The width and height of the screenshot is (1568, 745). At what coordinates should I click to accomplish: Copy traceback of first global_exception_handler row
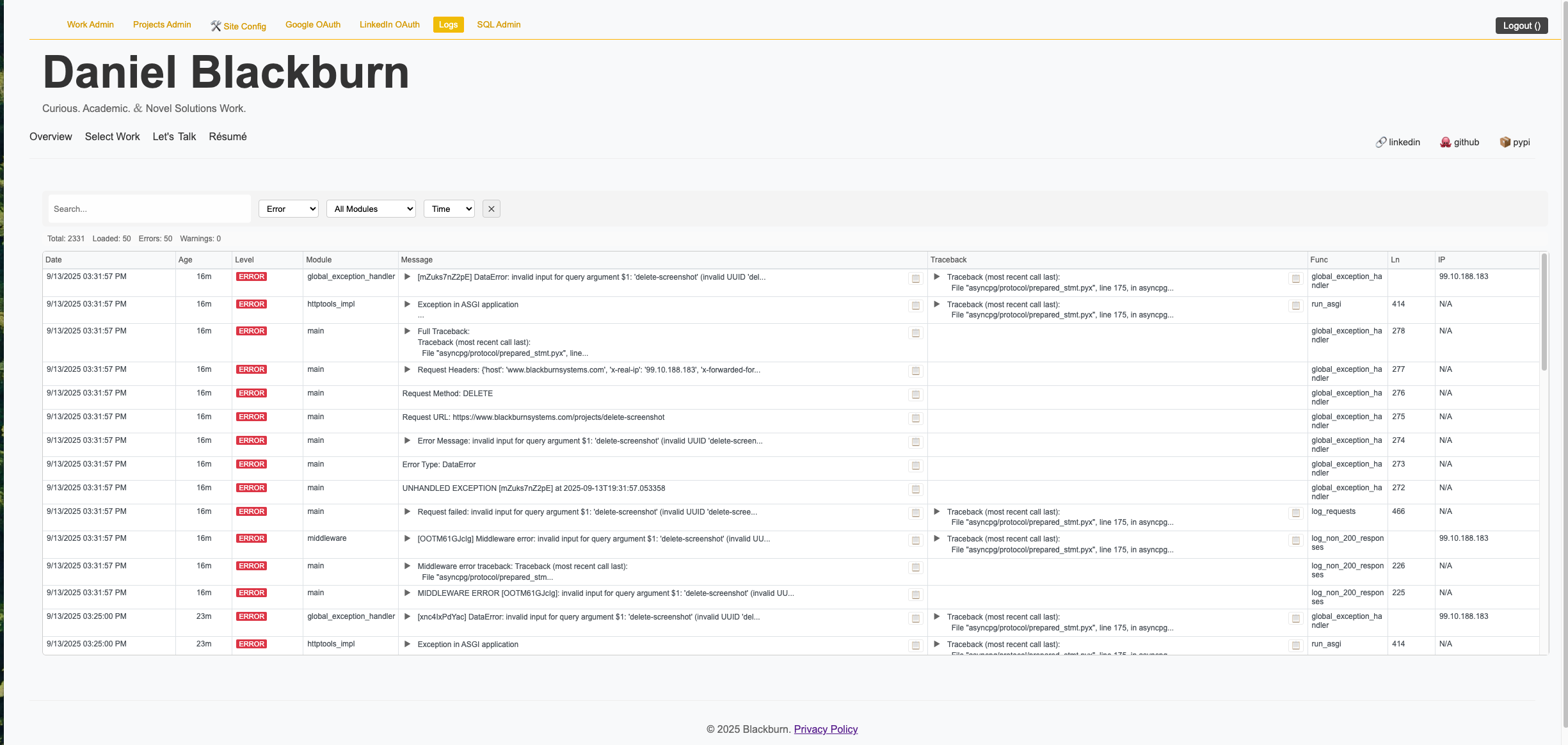[1295, 279]
